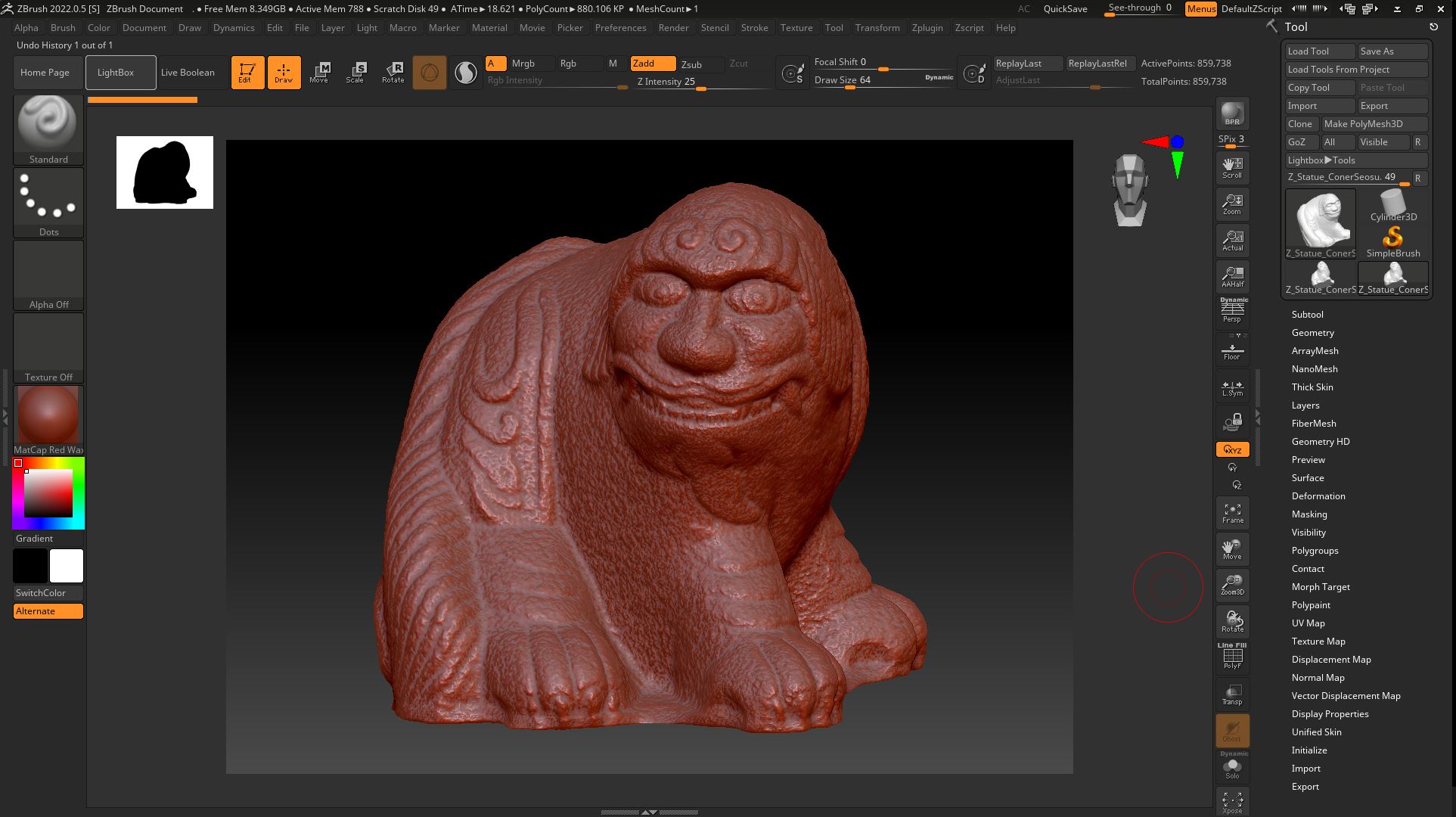The image size is (1456, 817).
Task: Expand the Deformation section
Action: click(x=1318, y=496)
